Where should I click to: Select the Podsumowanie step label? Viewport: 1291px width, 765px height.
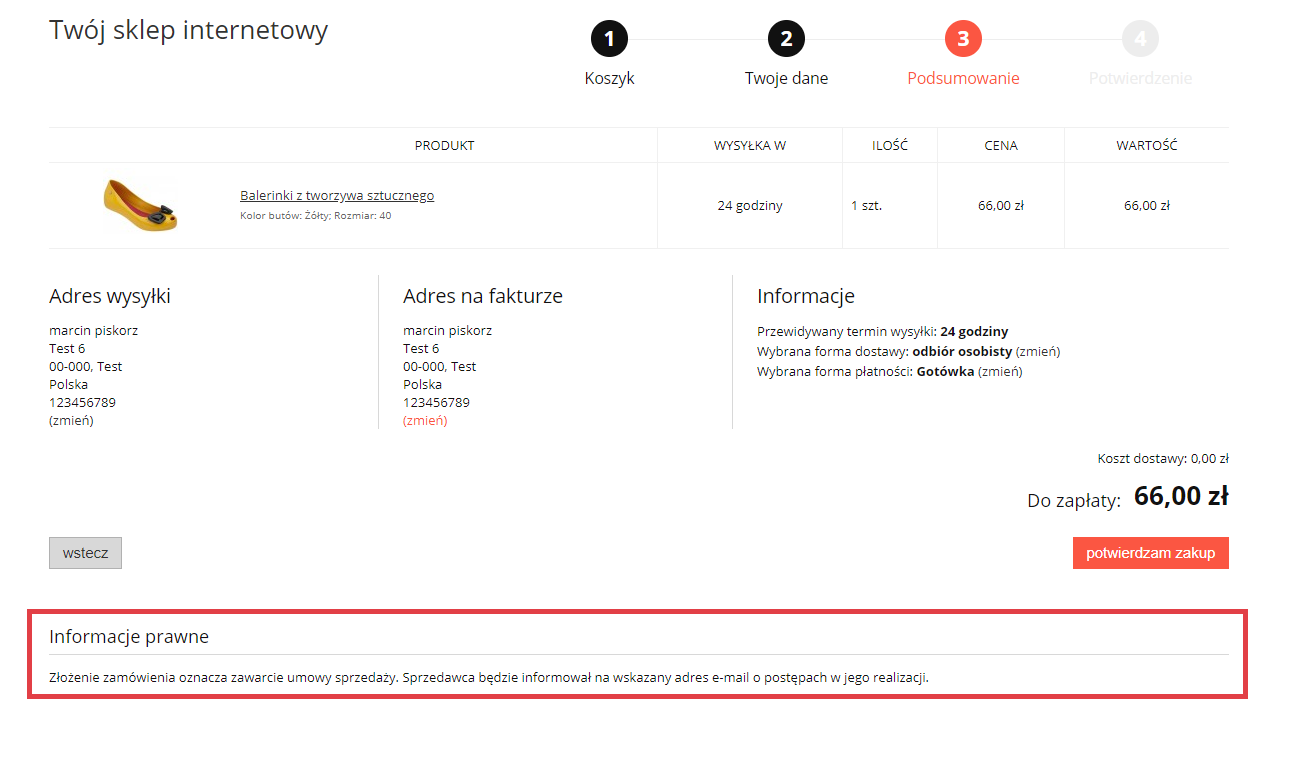click(963, 78)
